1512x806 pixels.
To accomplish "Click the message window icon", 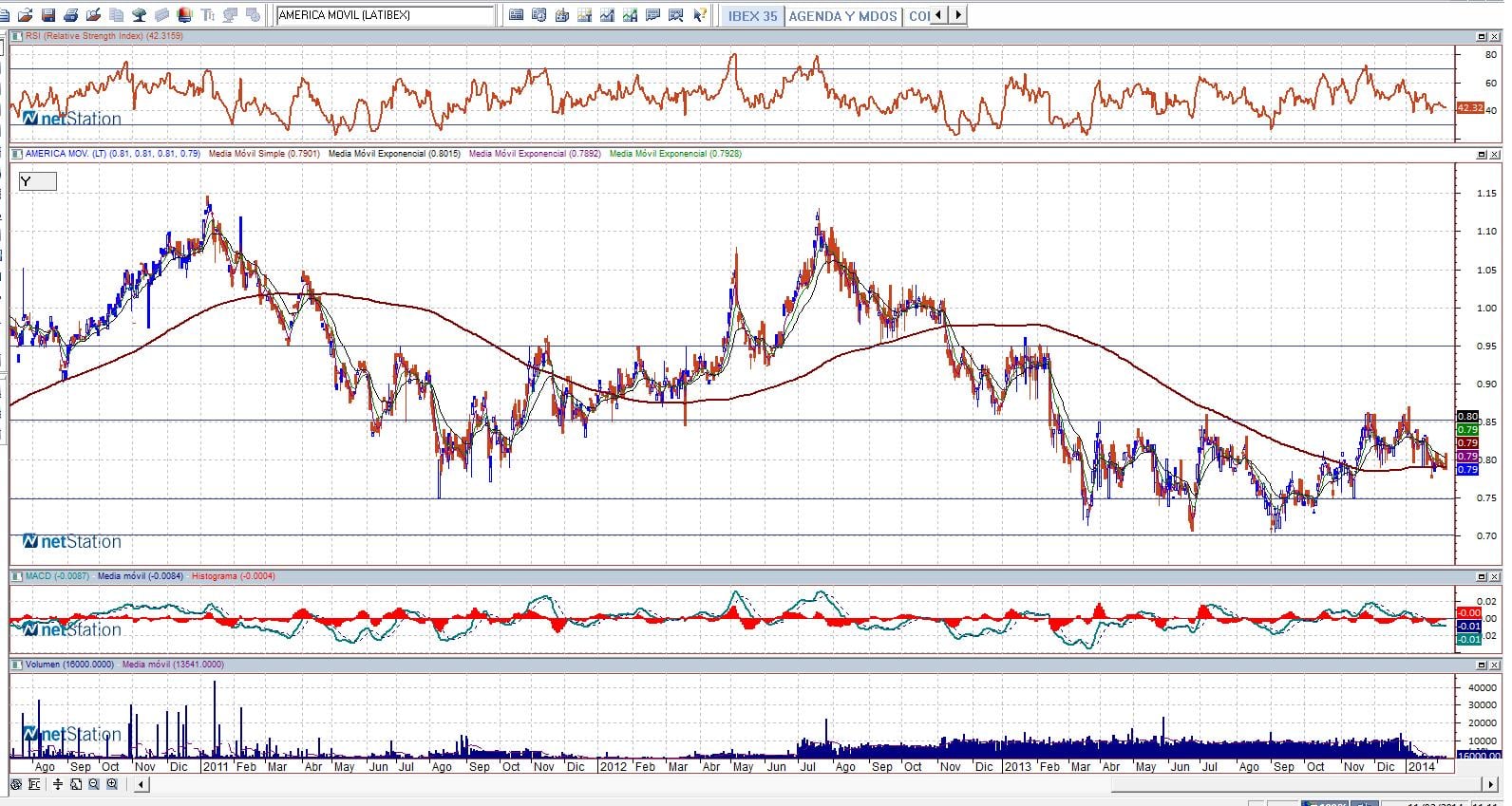I will [653, 15].
